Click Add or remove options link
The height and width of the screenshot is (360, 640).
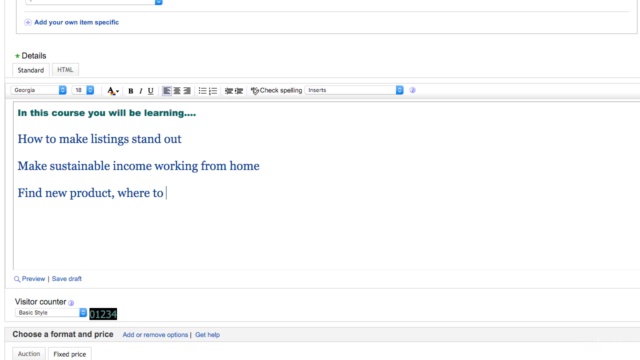click(x=155, y=335)
